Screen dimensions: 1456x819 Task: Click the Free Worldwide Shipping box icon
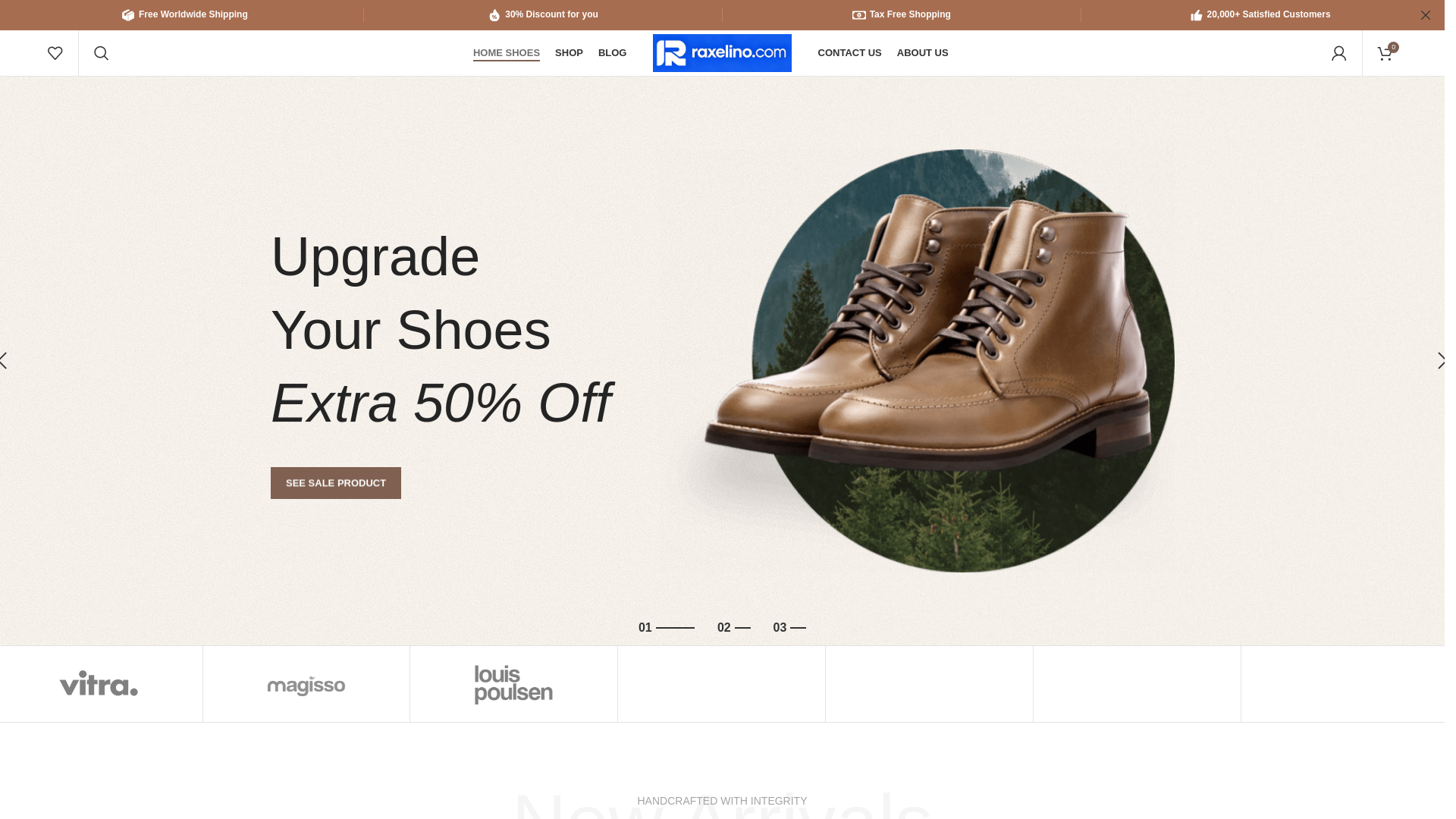pos(128,15)
